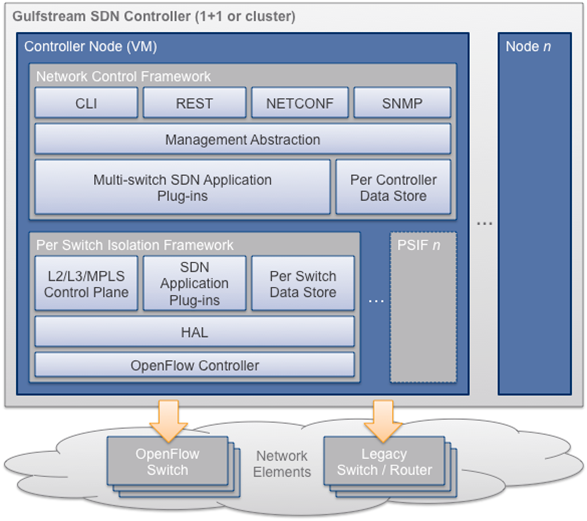Viewport: 587px width, 521px height.
Task: Select Multi-switch SDN Application Plug-ins block
Action: [182, 187]
